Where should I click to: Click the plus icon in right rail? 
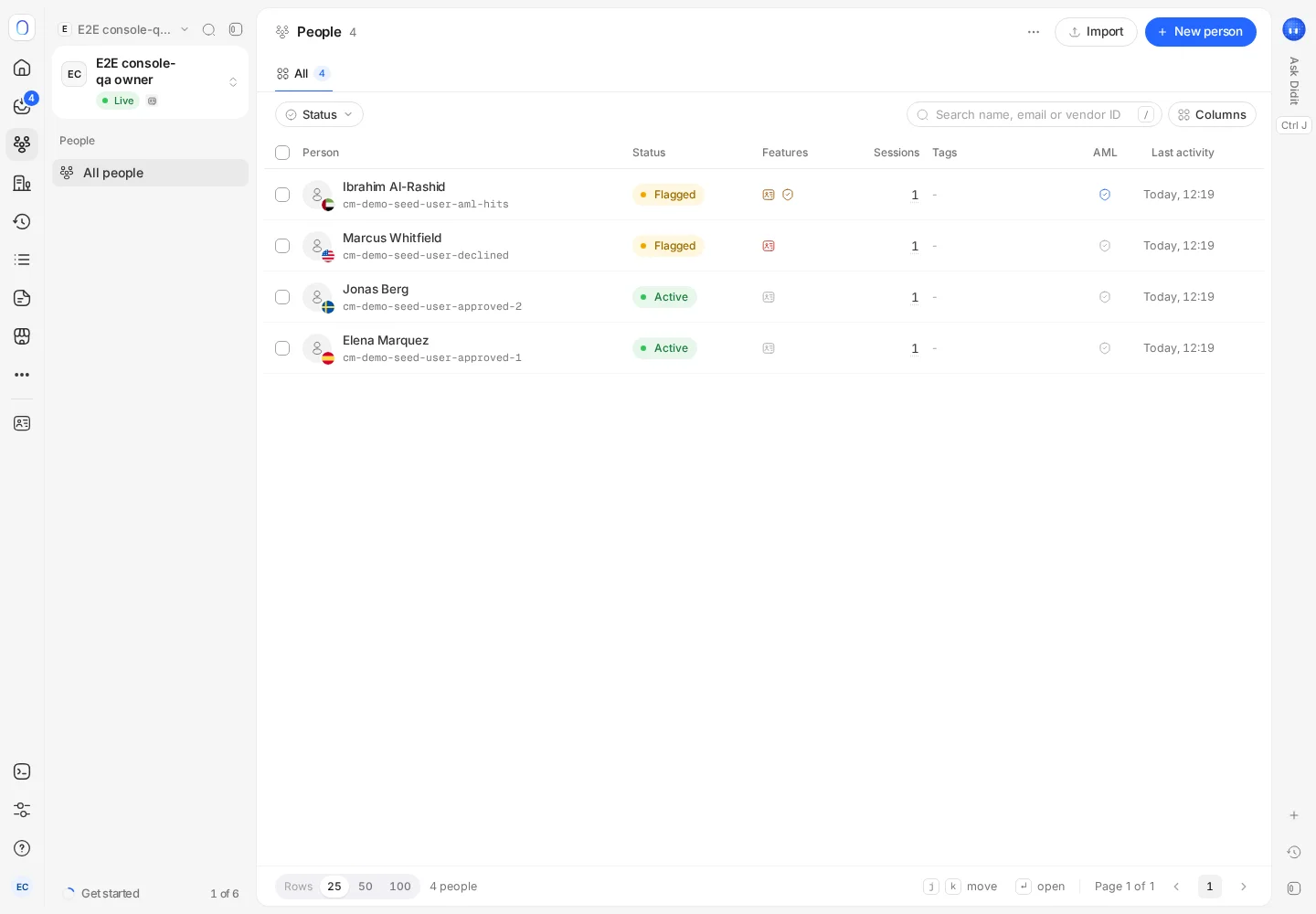1294,815
